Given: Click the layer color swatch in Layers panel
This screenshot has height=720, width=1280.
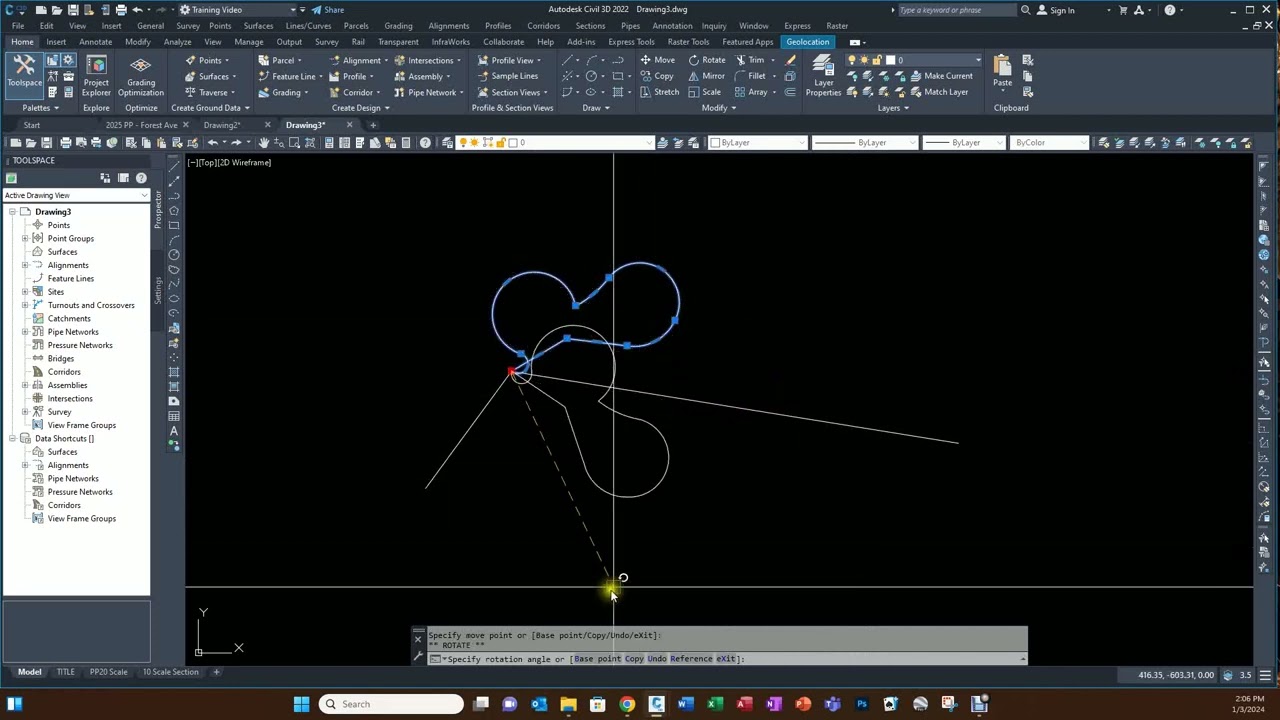Looking at the screenshot, I should pyautogui.click(x=891, y=60).
